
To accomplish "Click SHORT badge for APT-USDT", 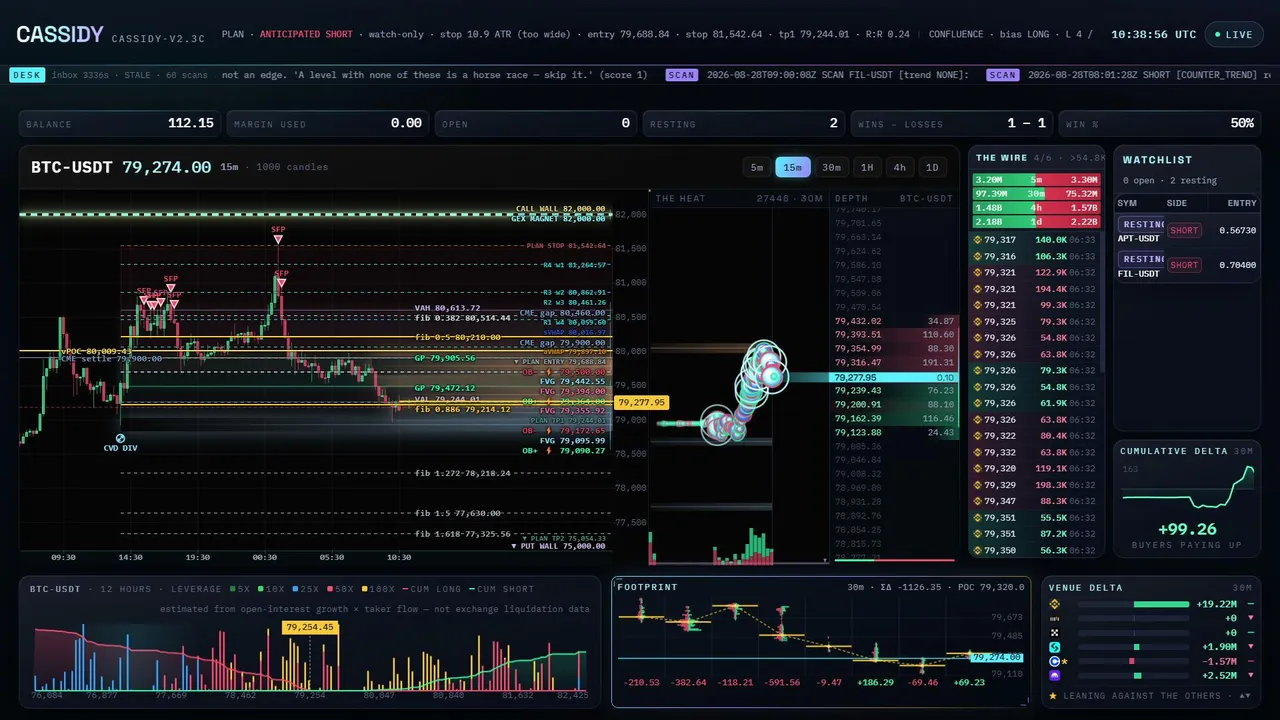I will click(x=1184, y=231).
